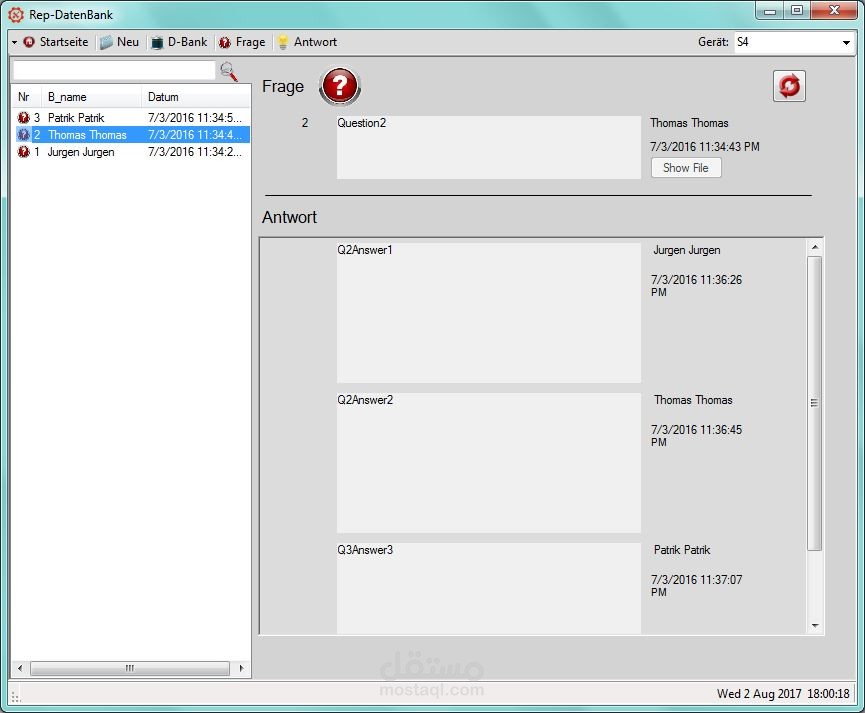Click the red refresh icon button

[789, 86]
